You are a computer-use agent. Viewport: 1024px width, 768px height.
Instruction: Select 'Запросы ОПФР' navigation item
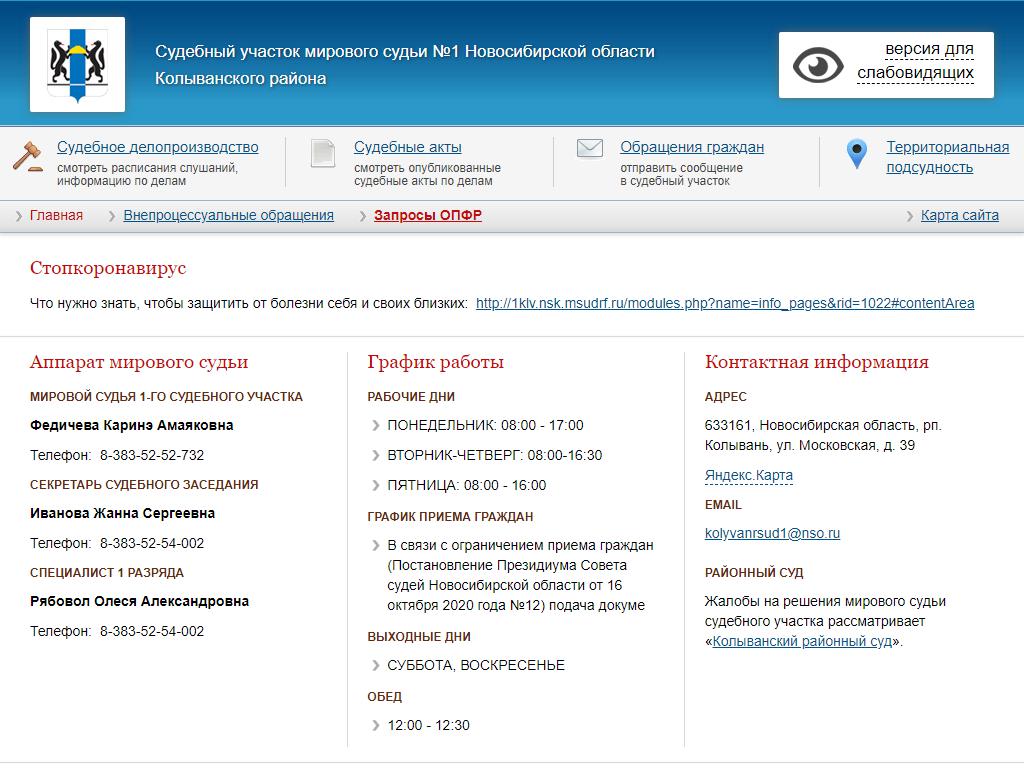[x=427, y=215]
